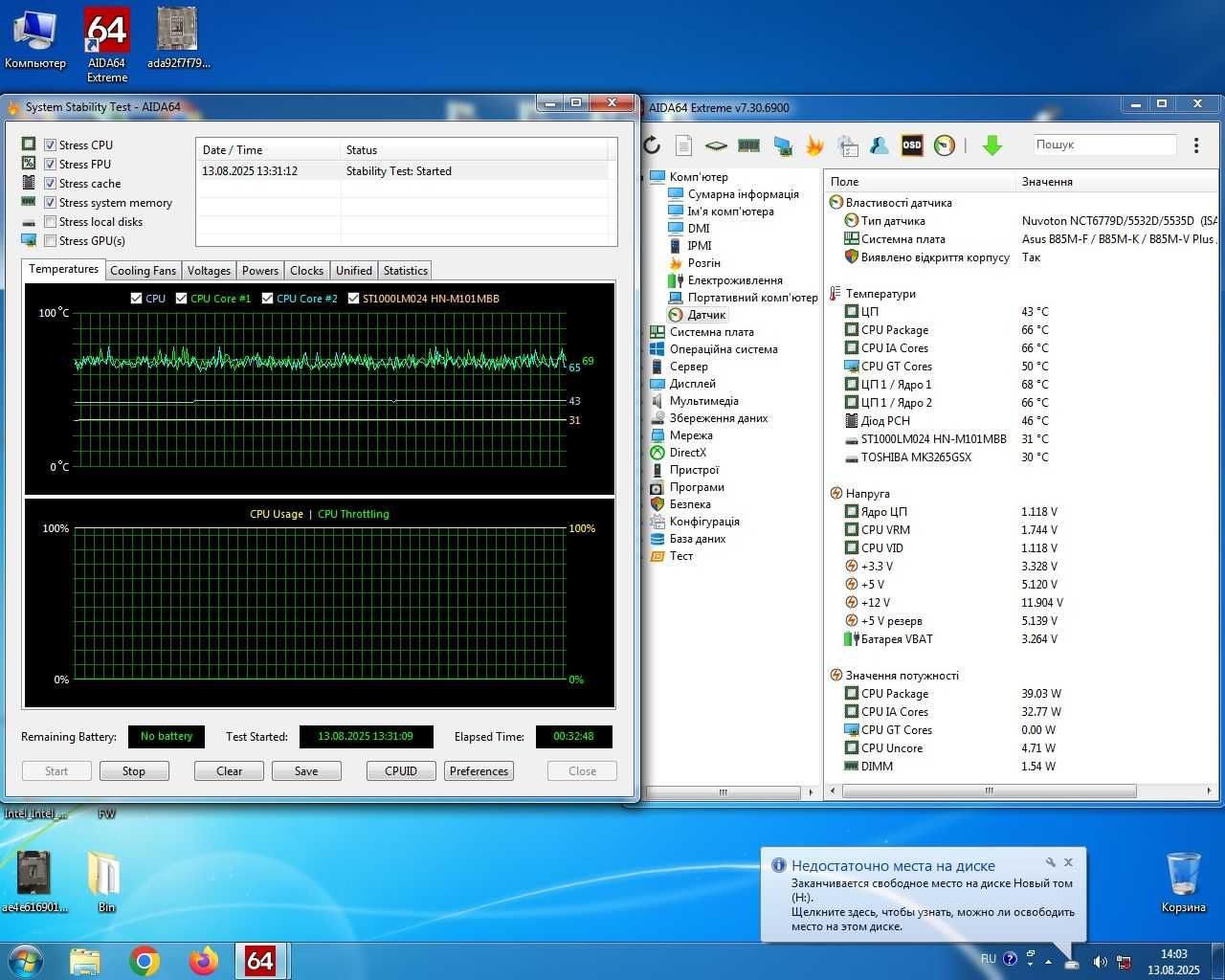1225x980 pixels.
Task: Click wrench options icon in disk notification
Action: (1051, 862)
